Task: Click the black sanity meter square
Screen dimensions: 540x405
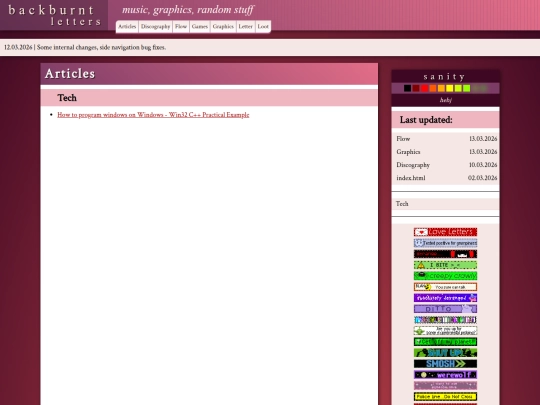Action: click(x=407, y=88)
